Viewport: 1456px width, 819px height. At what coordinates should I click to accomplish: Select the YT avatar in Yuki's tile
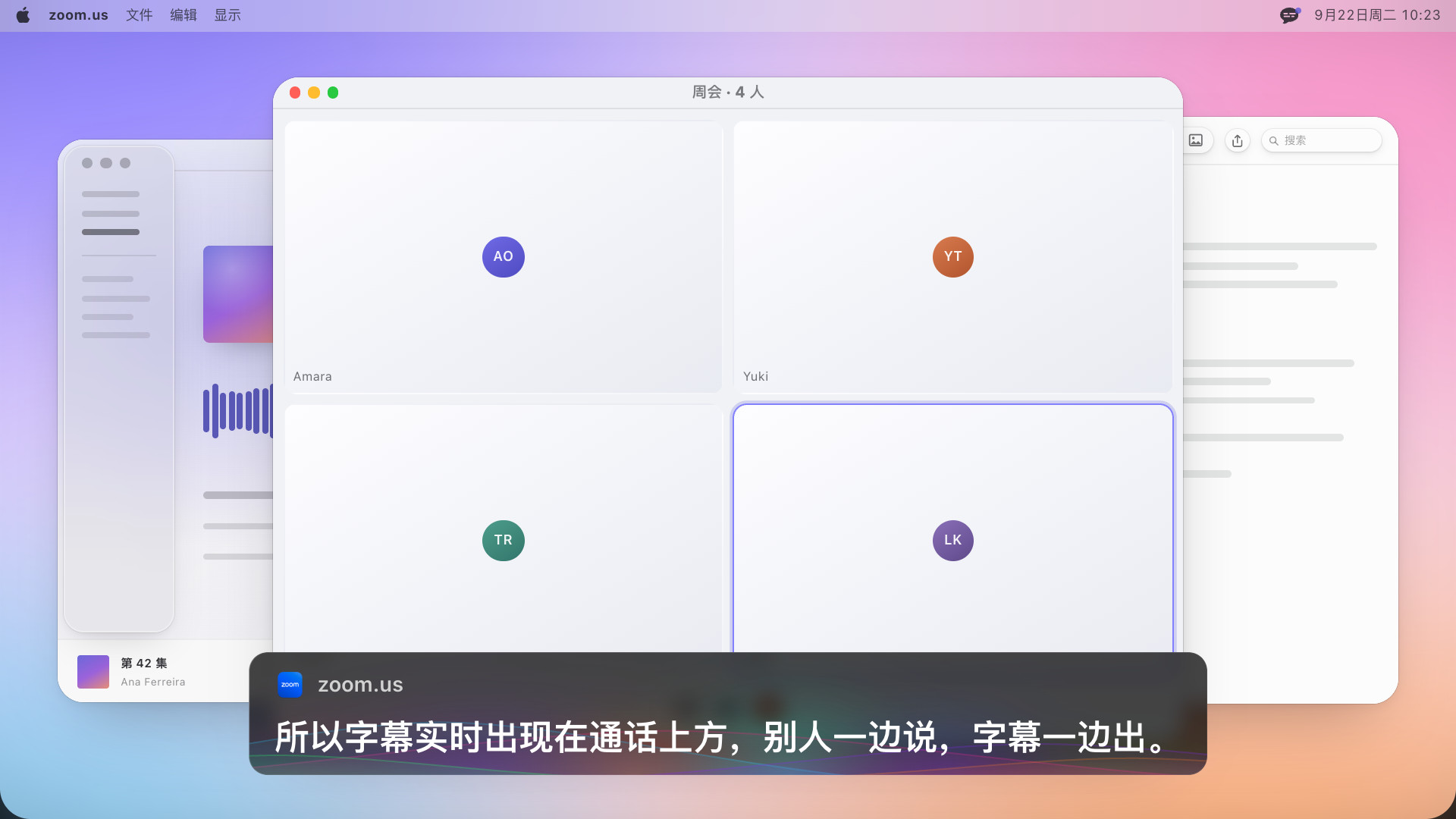[952, 256]
